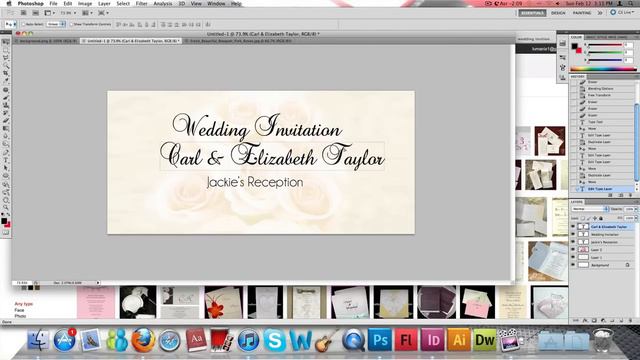640x360 pixels.
Task: Click the link layers icon in Layers panel
Action: click(x=575, y=320)
